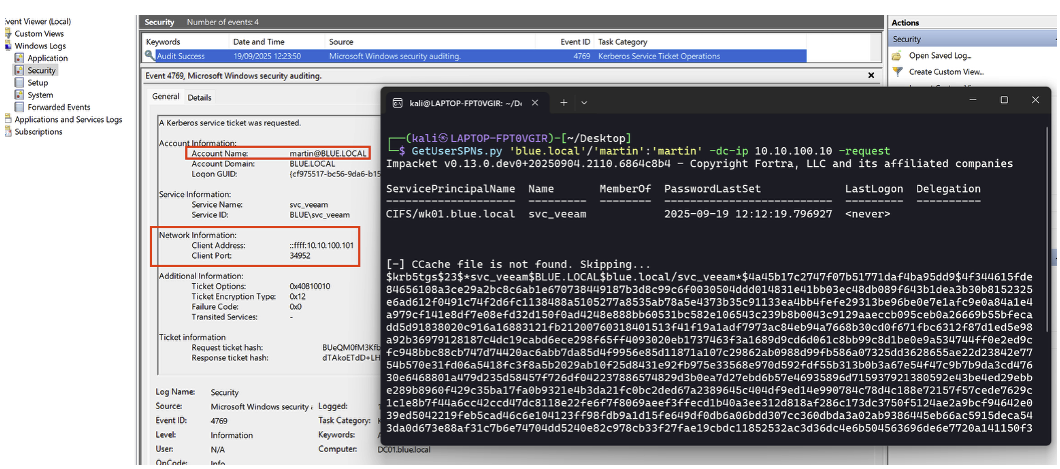
Task: Click the Setup log icon
Action: pos(19,83)
